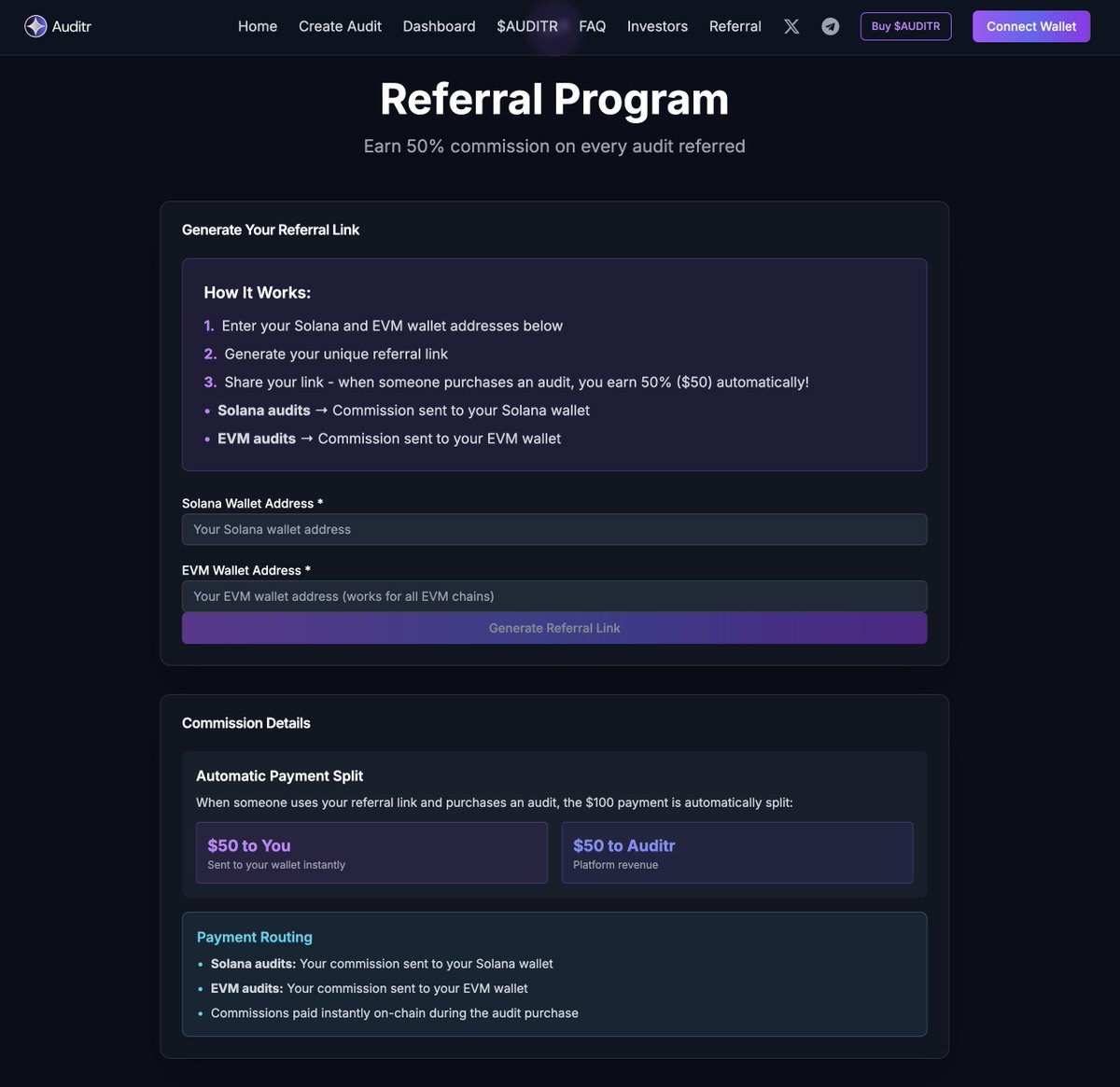Click the '$100 payment is automatically split' sentence
This screenshot has height=1087, width=1120.
coord(495,802)
